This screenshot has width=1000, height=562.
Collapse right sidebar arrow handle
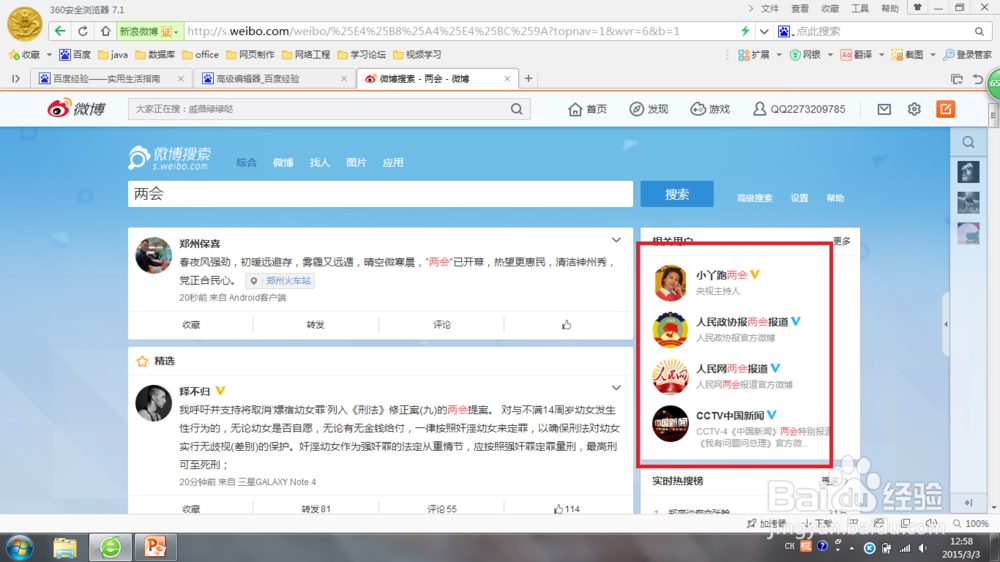[946, 324]
